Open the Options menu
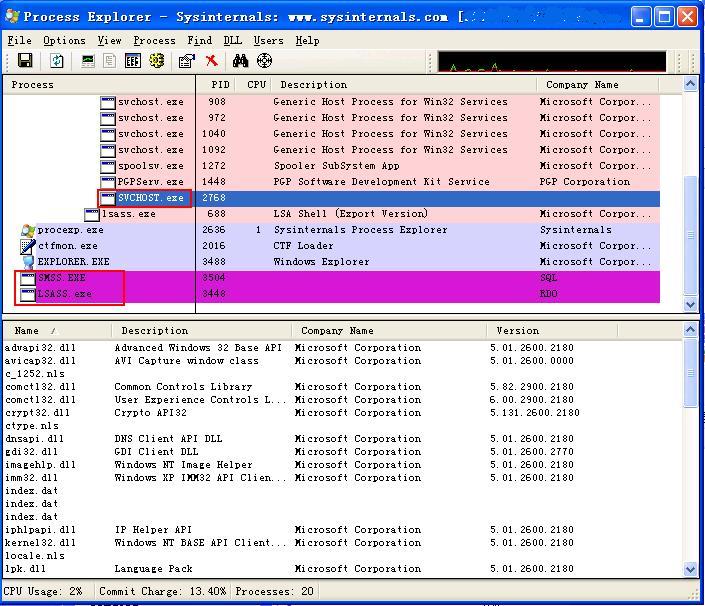The image size is (705, 606). coord(64,40)
